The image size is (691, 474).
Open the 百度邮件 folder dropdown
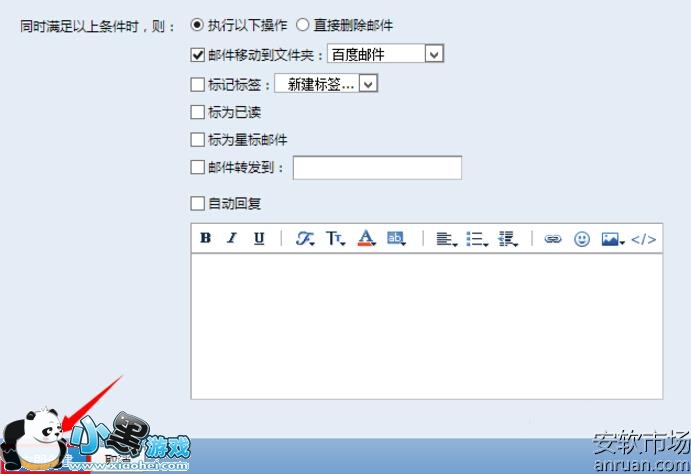(x=385, y=54)
